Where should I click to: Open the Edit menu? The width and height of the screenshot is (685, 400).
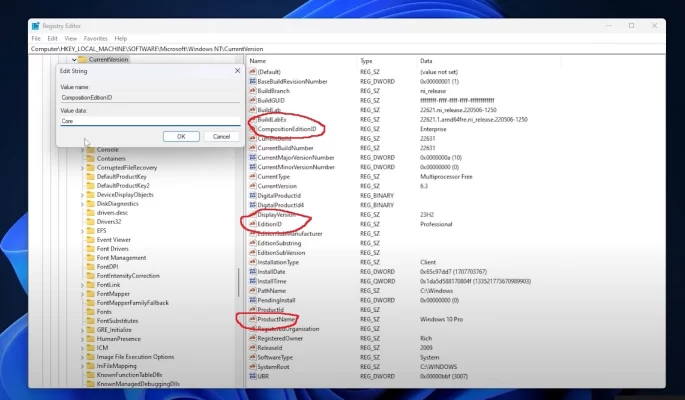tap(50, 38)
